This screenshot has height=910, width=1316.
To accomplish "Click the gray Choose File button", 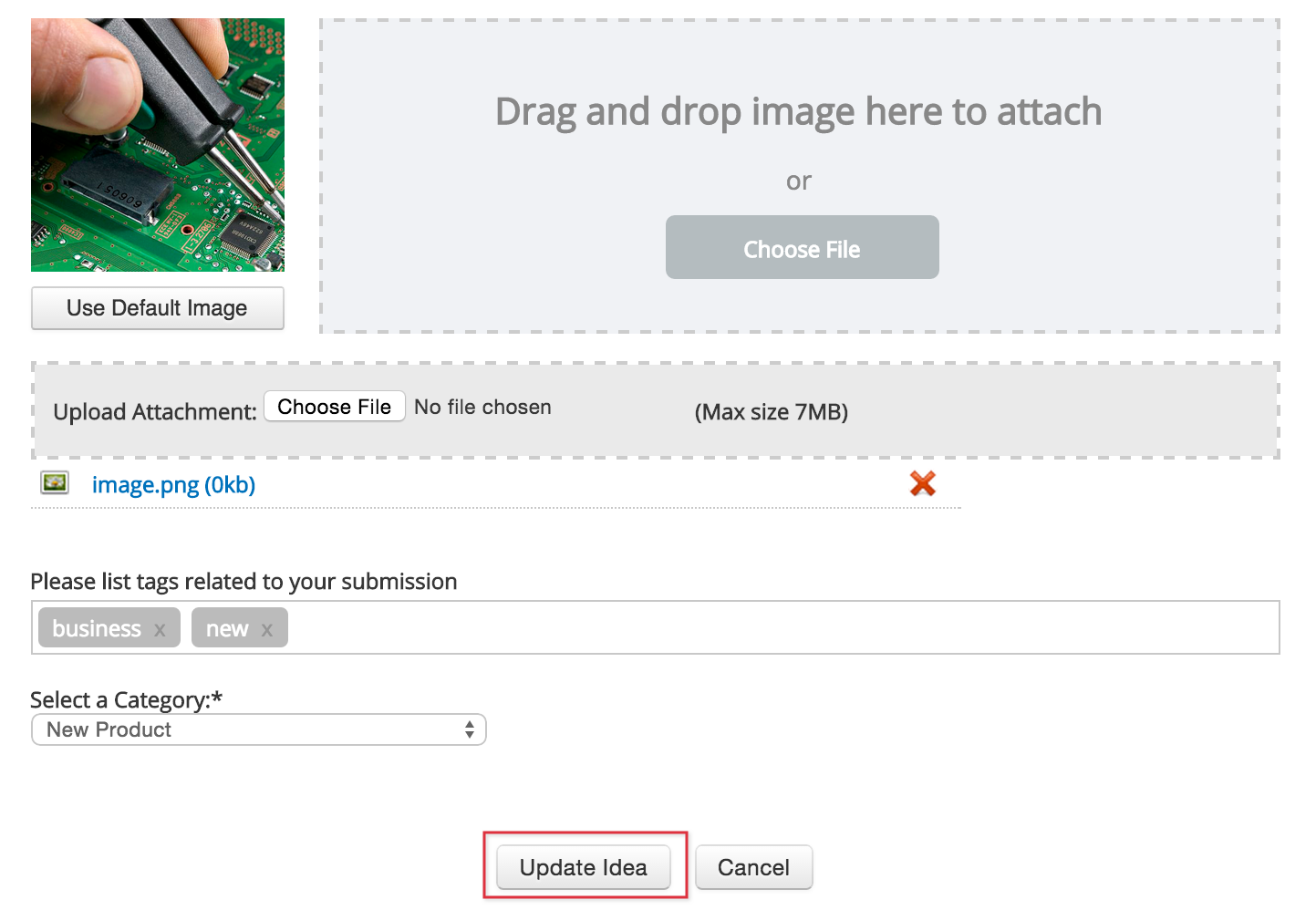I will (x=802, y=247).
